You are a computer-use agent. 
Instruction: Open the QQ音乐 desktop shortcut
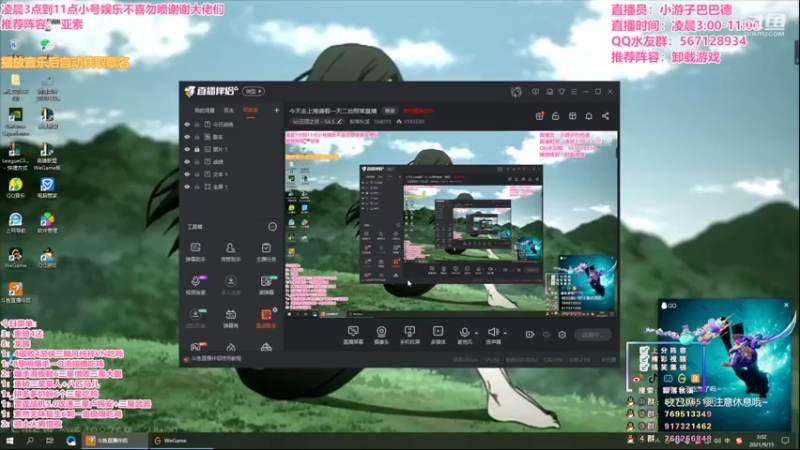point(15,188)
